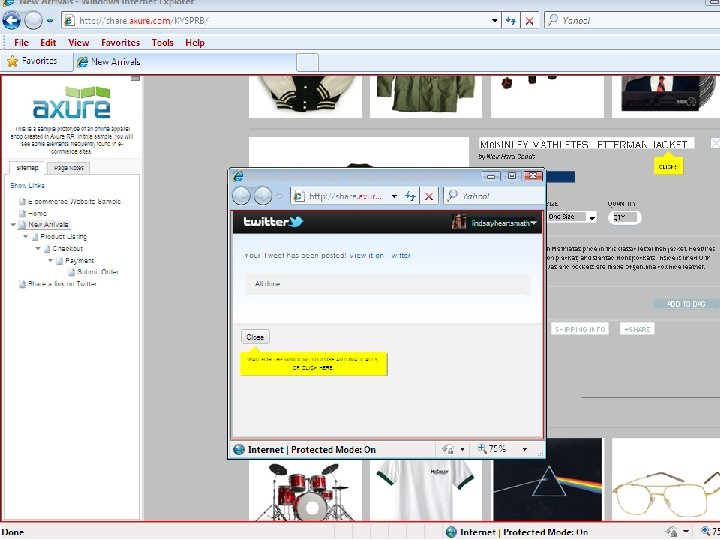Collapse the Payment tree node

51,260
